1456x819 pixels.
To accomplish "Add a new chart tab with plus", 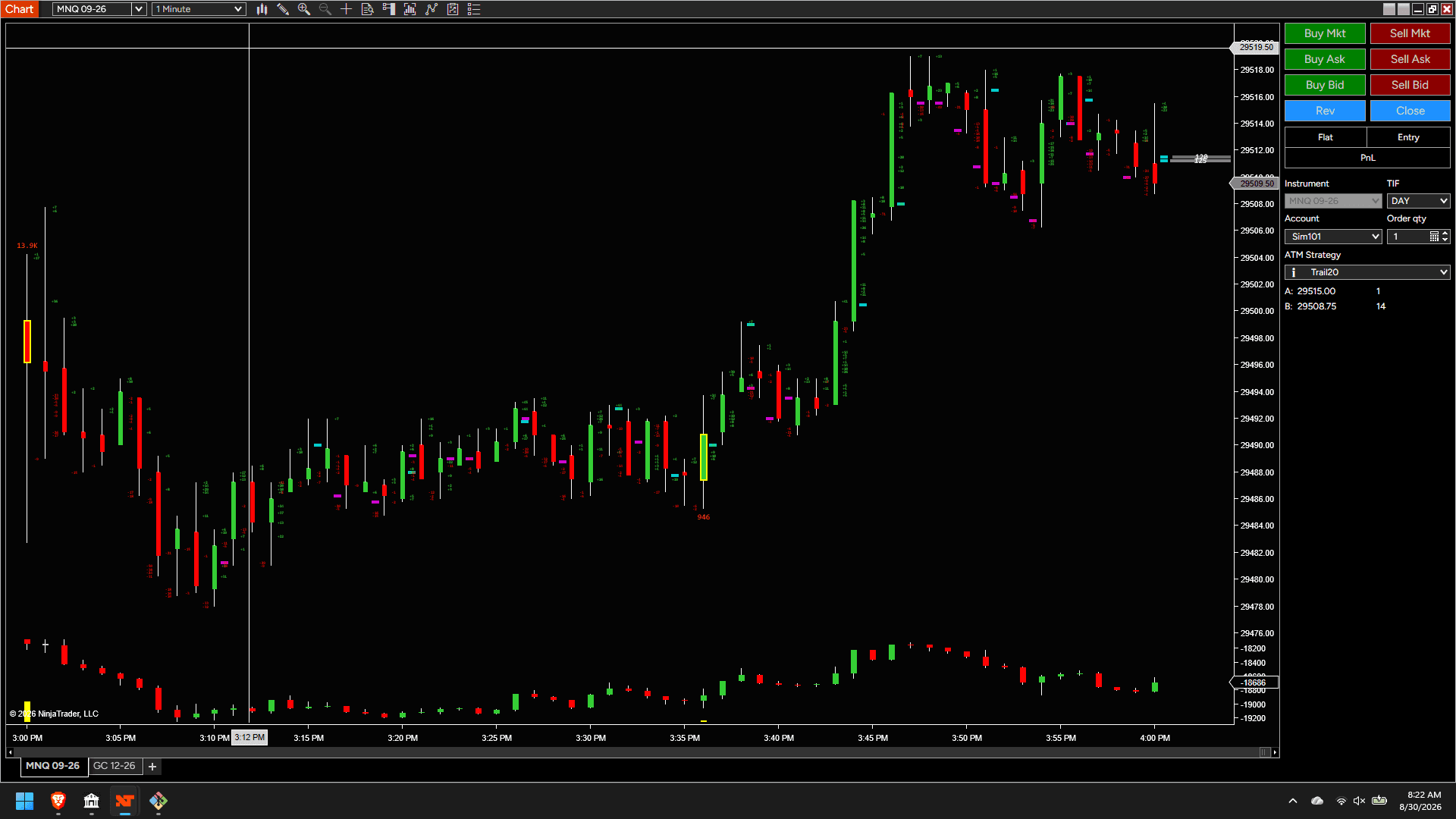I will click(x=152, y=767).
